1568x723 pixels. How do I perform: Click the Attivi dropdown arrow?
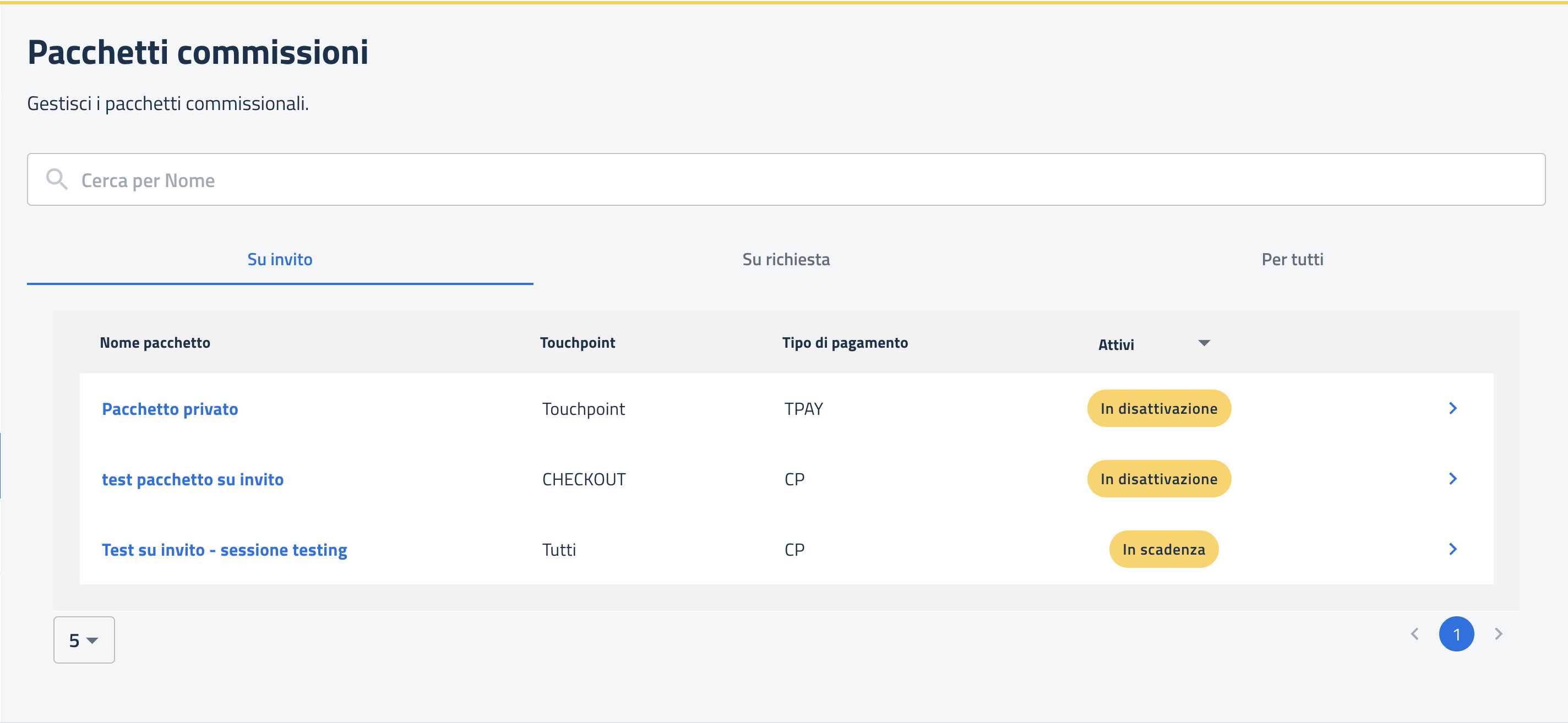click(1204, 343)
